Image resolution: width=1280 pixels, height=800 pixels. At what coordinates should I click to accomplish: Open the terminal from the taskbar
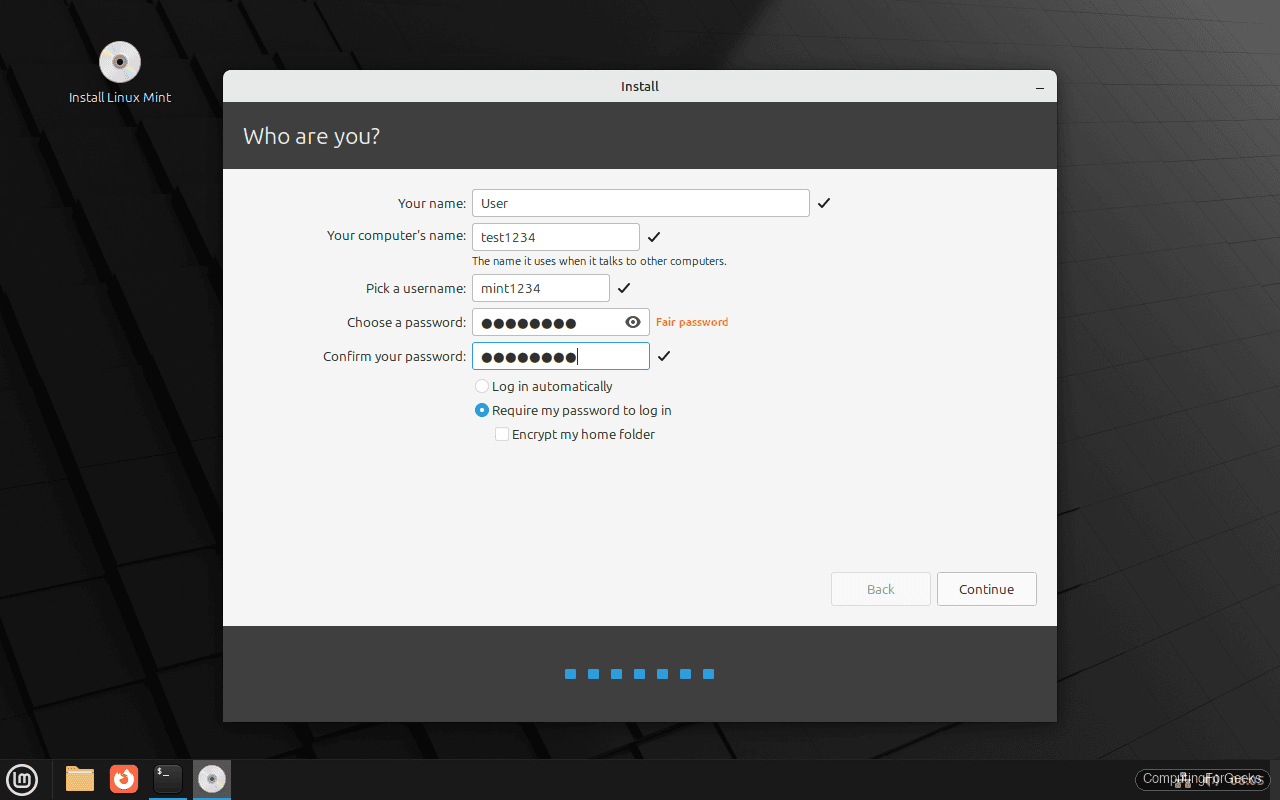(167, 780)
